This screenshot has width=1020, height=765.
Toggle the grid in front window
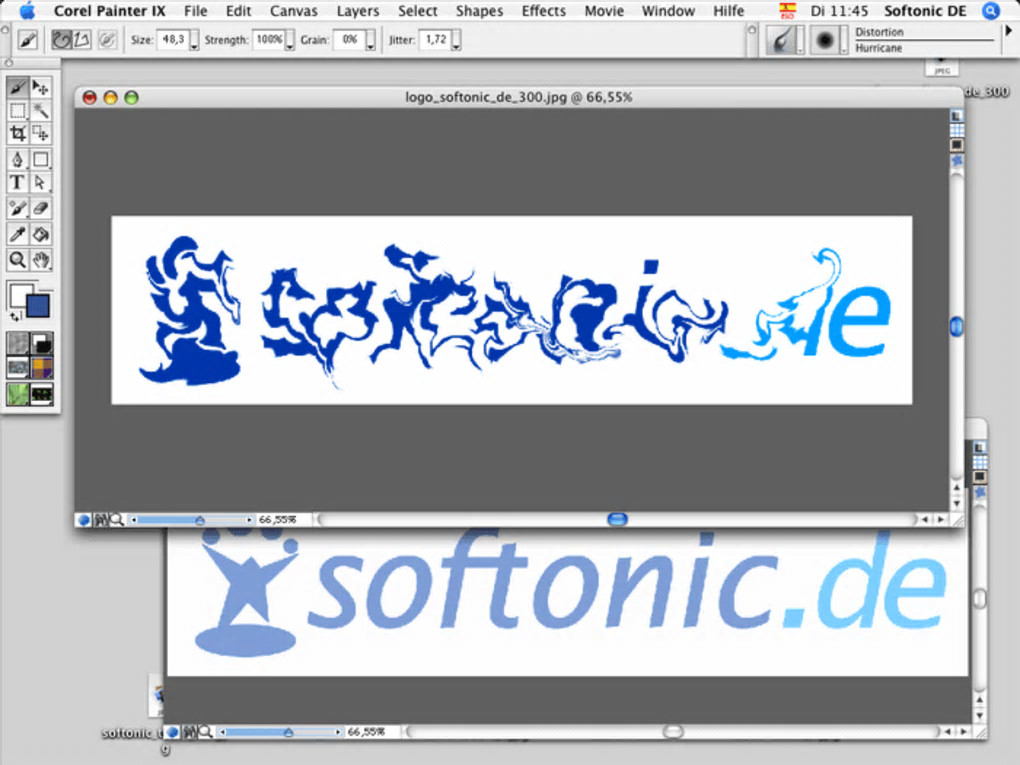(956, 130)
